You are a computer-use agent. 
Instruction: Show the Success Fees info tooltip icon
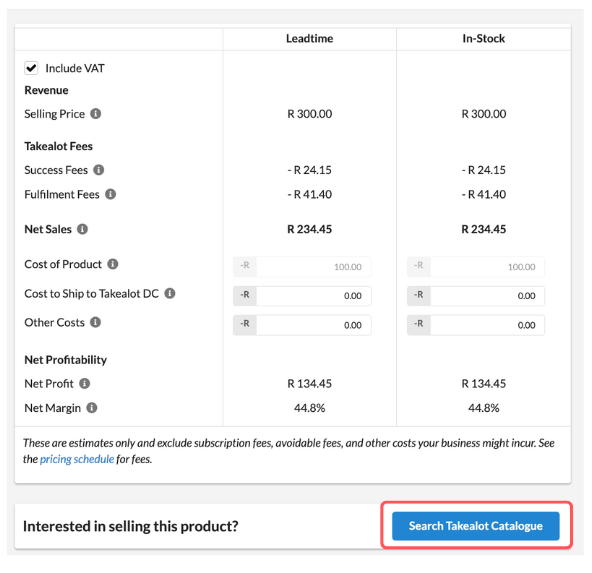click(99, 170)
